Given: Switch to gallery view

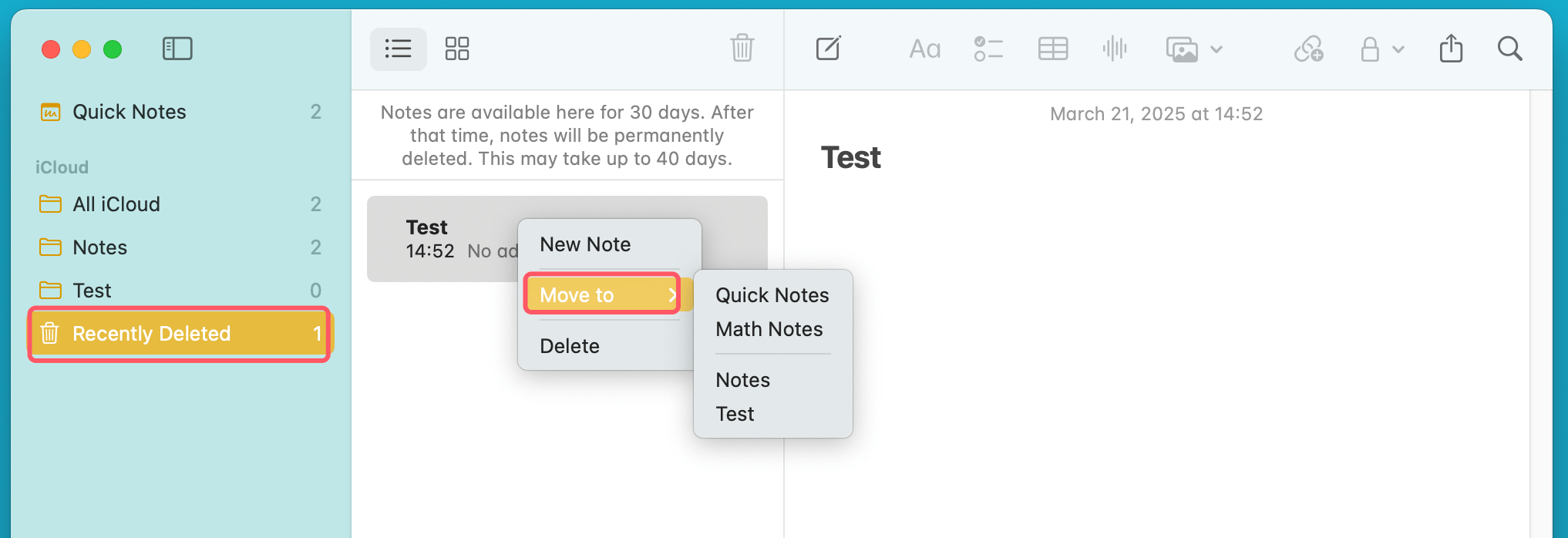Looking at the screenshot, I should coord(457,49).
